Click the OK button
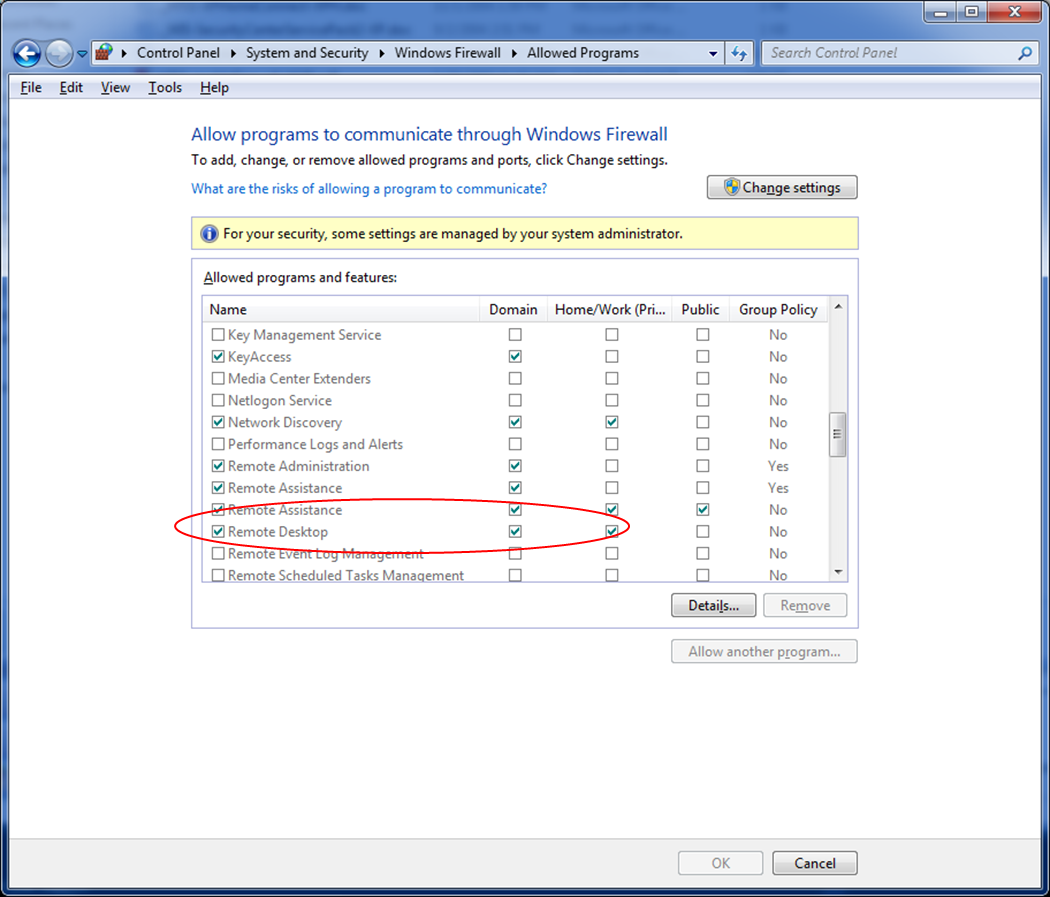The image size is (1050, 897). click(721, 863)
